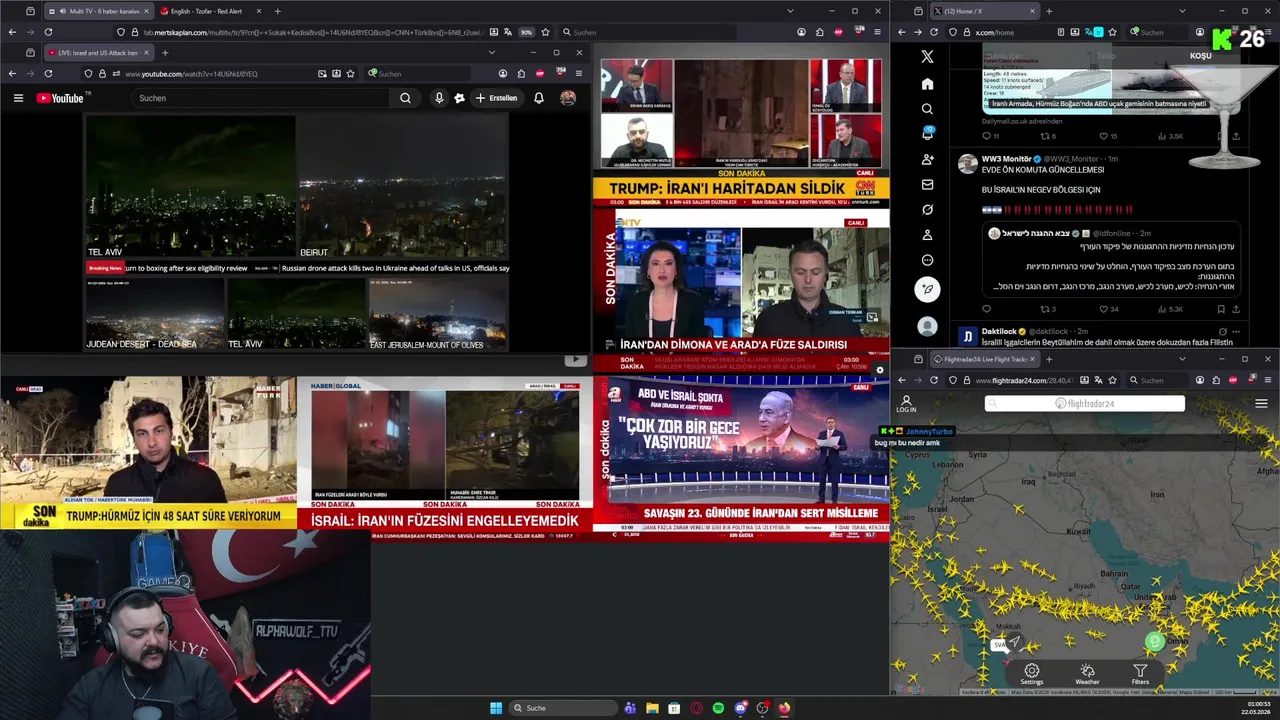Click the YouTube search magnifier button
Image resolution: width=1280 pixels, height=720 pixels.
point(405,98)
